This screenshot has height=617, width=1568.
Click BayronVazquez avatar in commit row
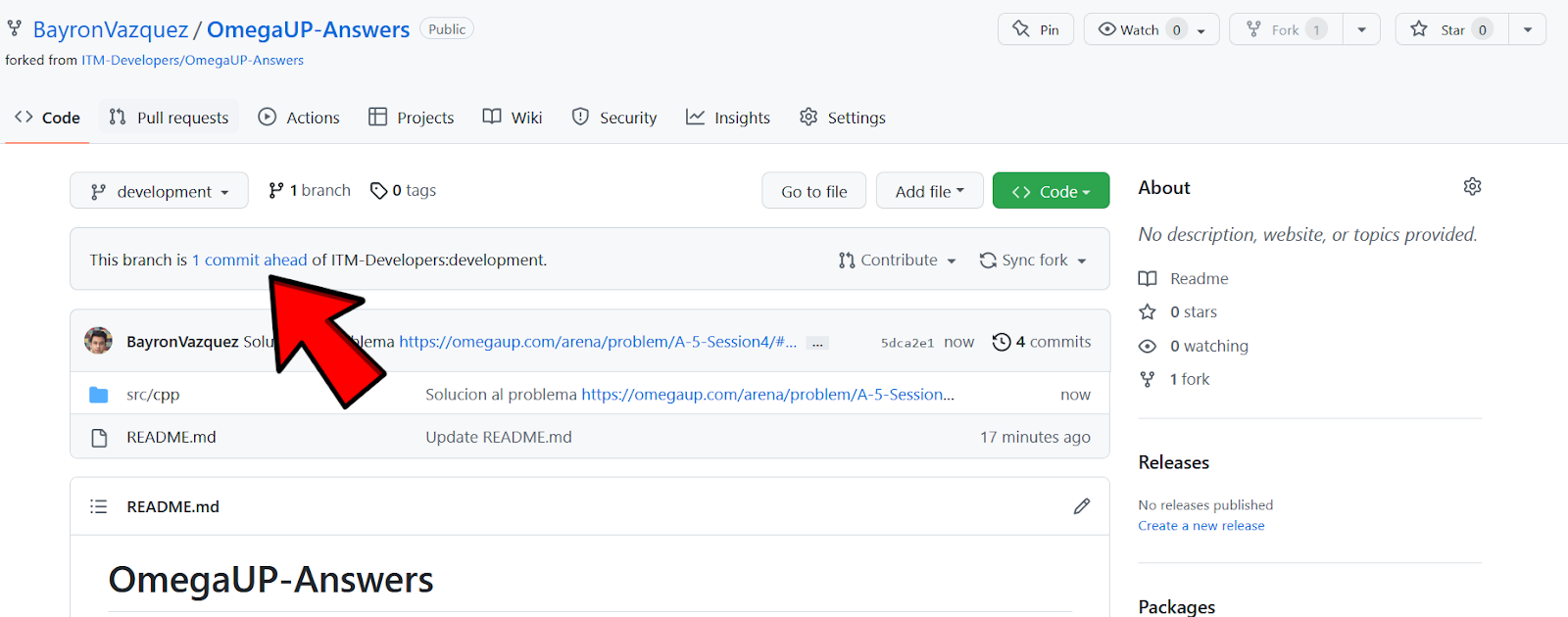98,341
